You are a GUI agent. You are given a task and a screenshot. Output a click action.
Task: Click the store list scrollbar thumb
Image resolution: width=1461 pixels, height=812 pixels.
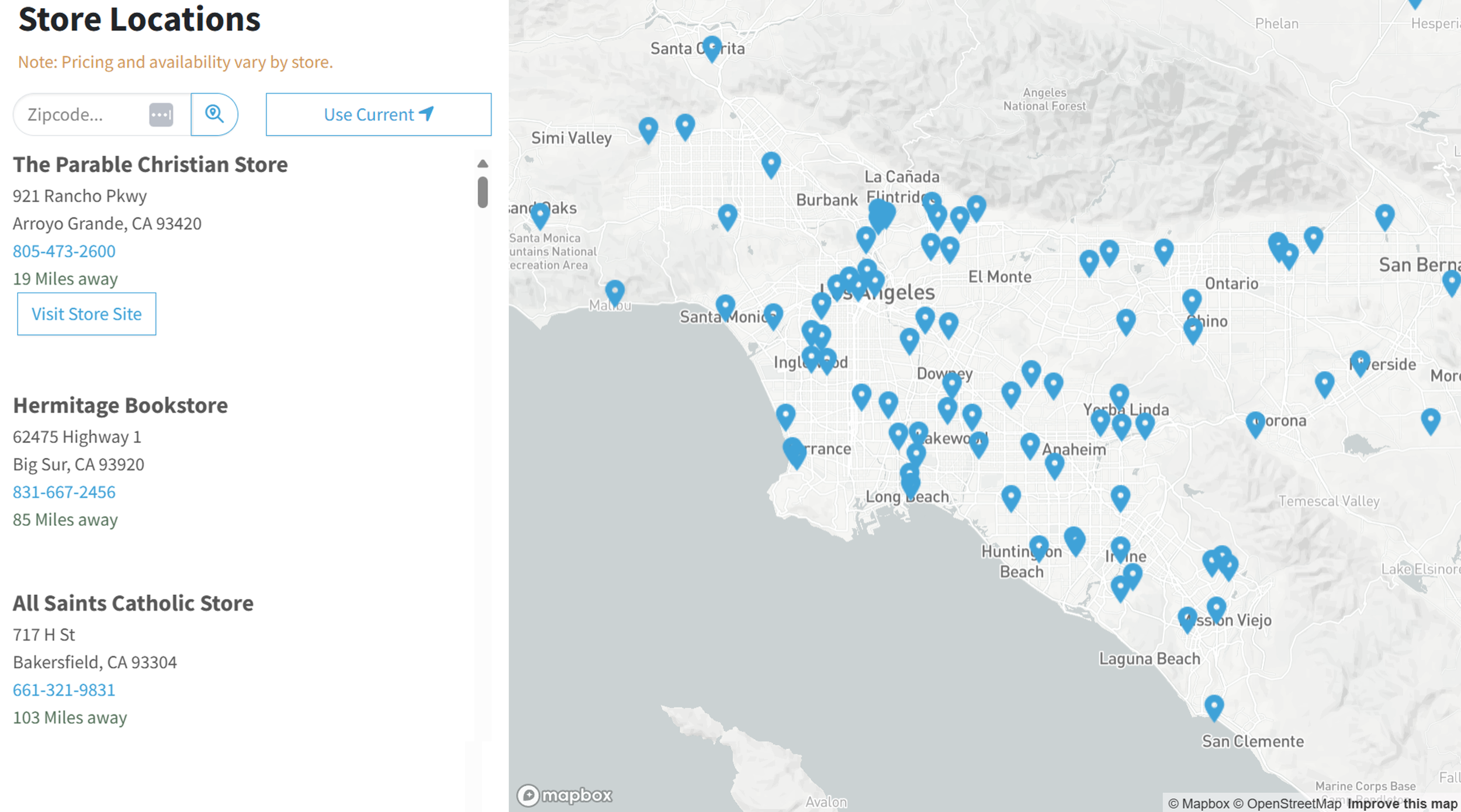click(483, 192)
